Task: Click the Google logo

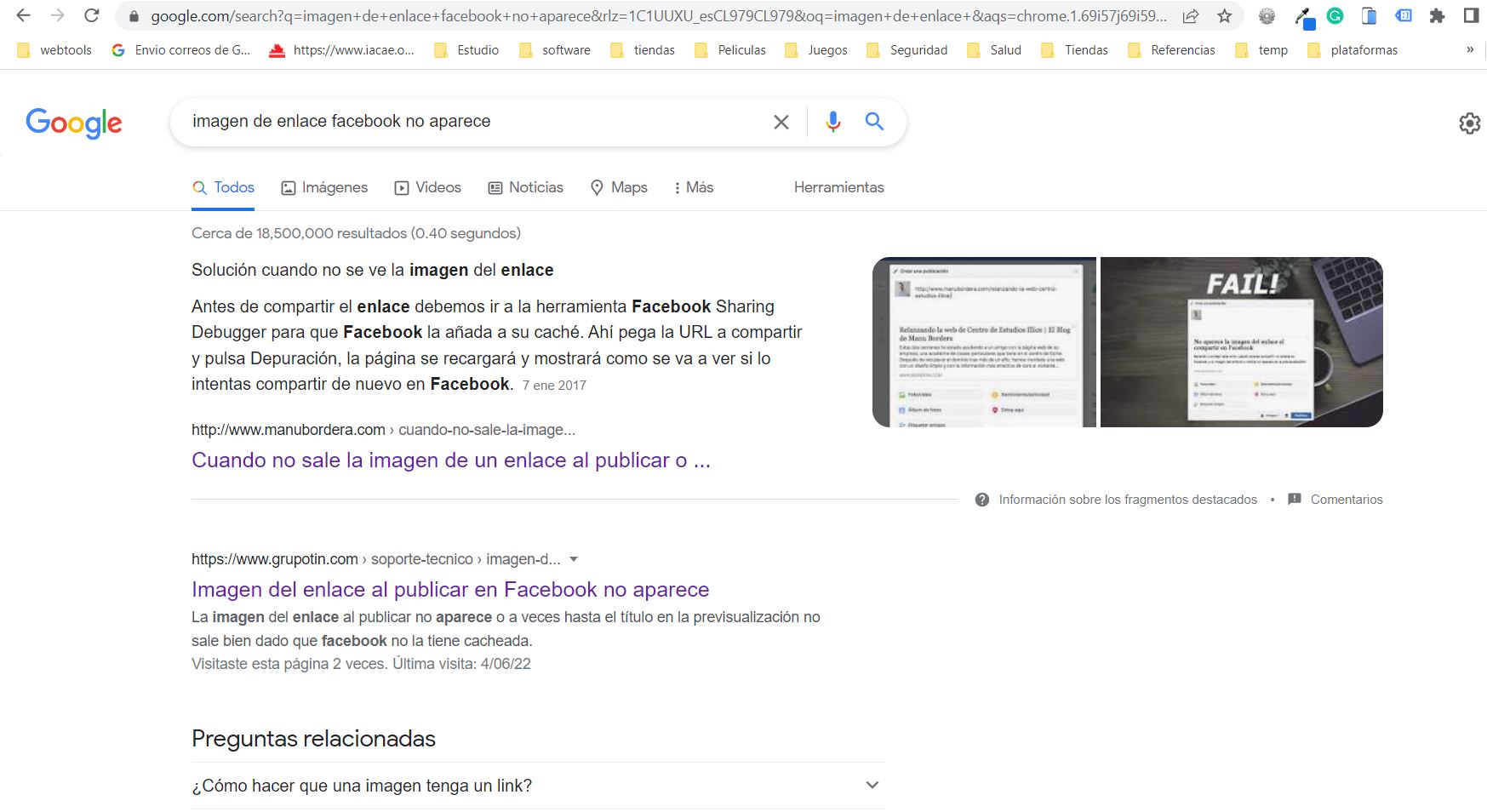Action: coord(74,123)
